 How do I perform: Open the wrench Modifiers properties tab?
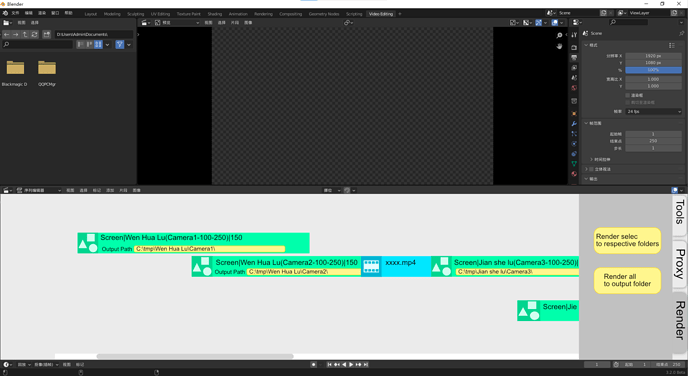point(574,124)
